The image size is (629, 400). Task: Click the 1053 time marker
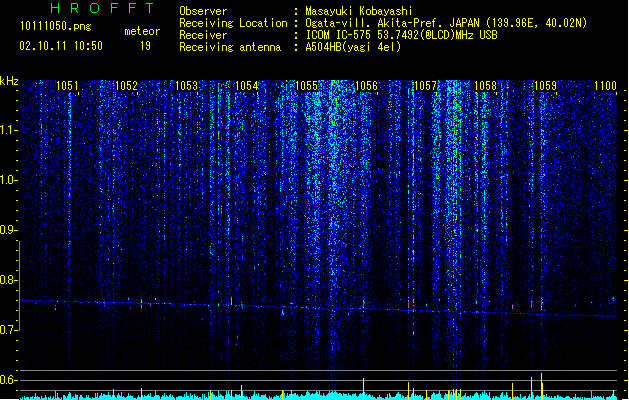(x=187, y=86)
